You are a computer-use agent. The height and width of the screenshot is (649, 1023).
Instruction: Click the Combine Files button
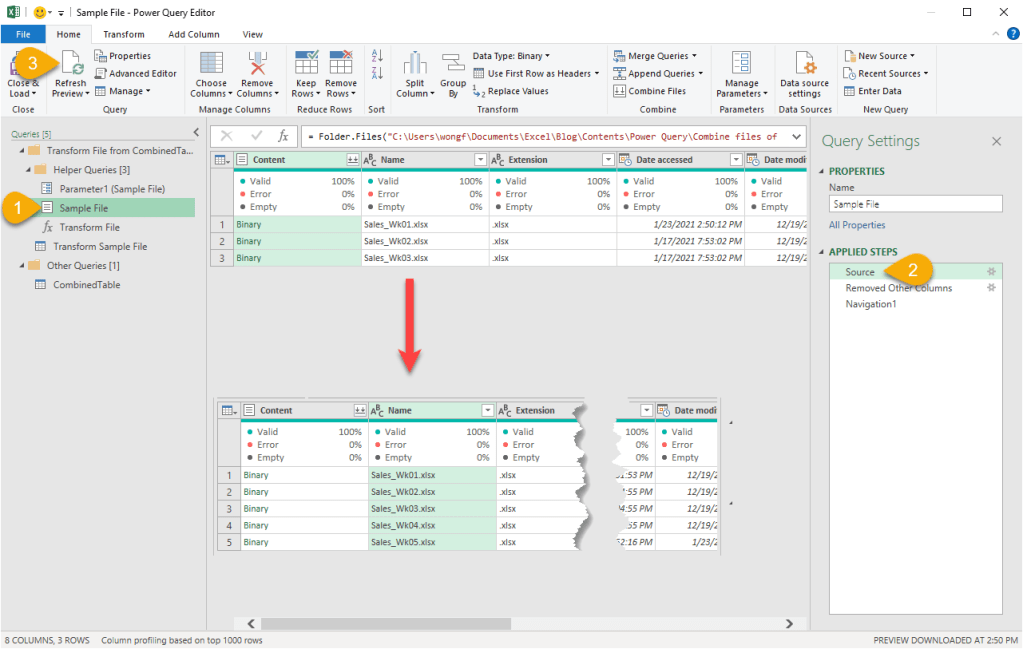(x=649, y=91)
